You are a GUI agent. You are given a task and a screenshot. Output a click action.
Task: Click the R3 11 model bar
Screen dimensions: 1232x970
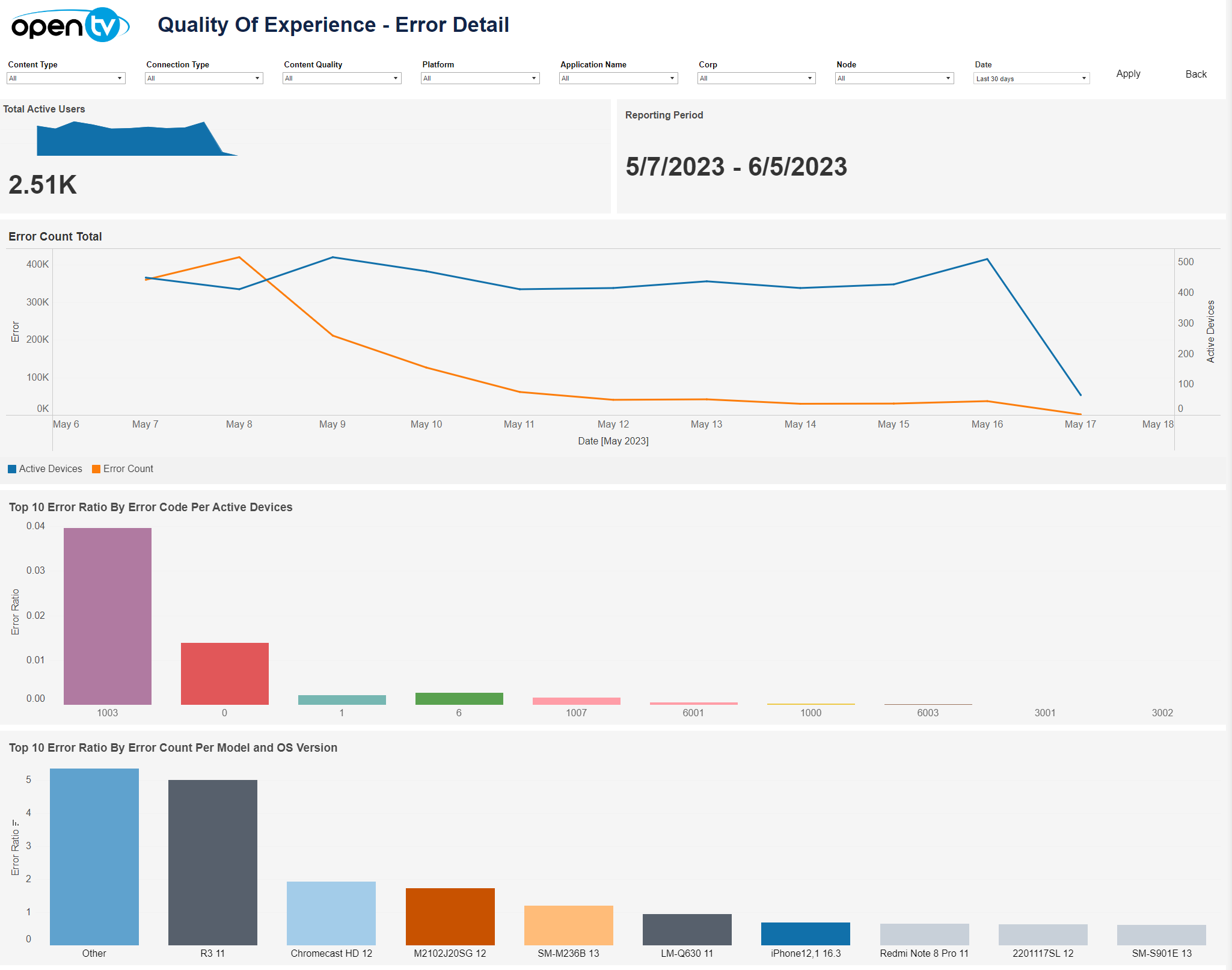coord(213,862)
